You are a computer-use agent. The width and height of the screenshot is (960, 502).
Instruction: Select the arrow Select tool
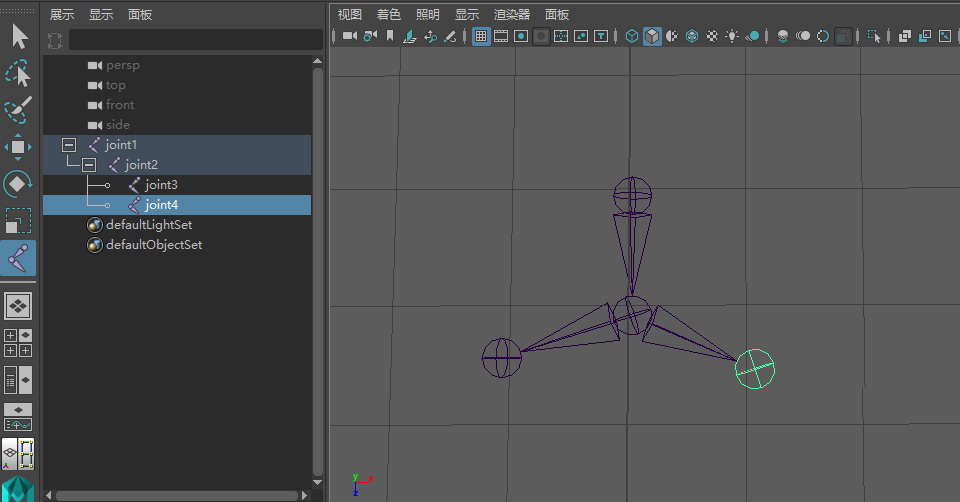pos(20,37)
